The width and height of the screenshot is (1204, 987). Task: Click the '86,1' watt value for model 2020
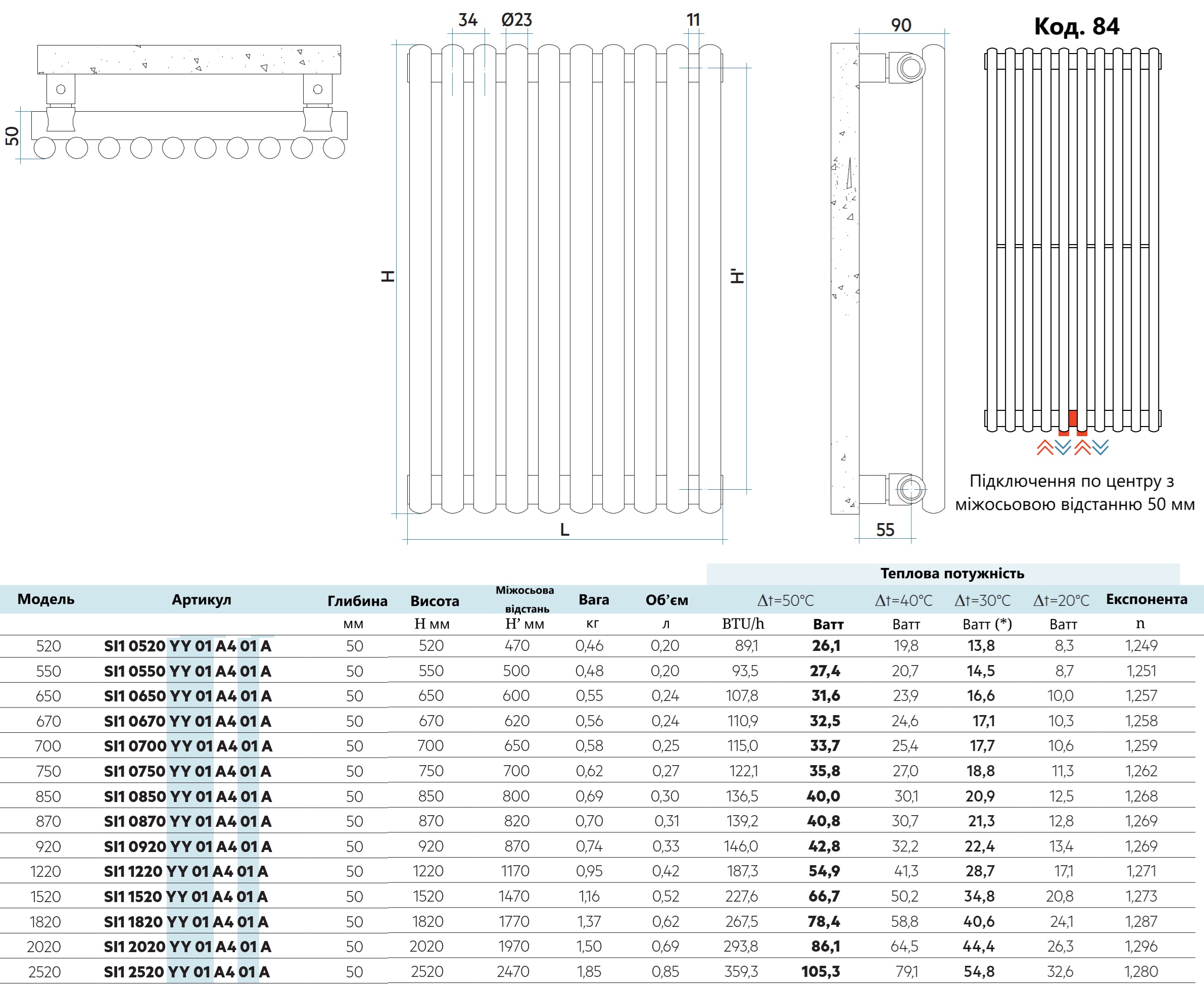tap(826, 946)
